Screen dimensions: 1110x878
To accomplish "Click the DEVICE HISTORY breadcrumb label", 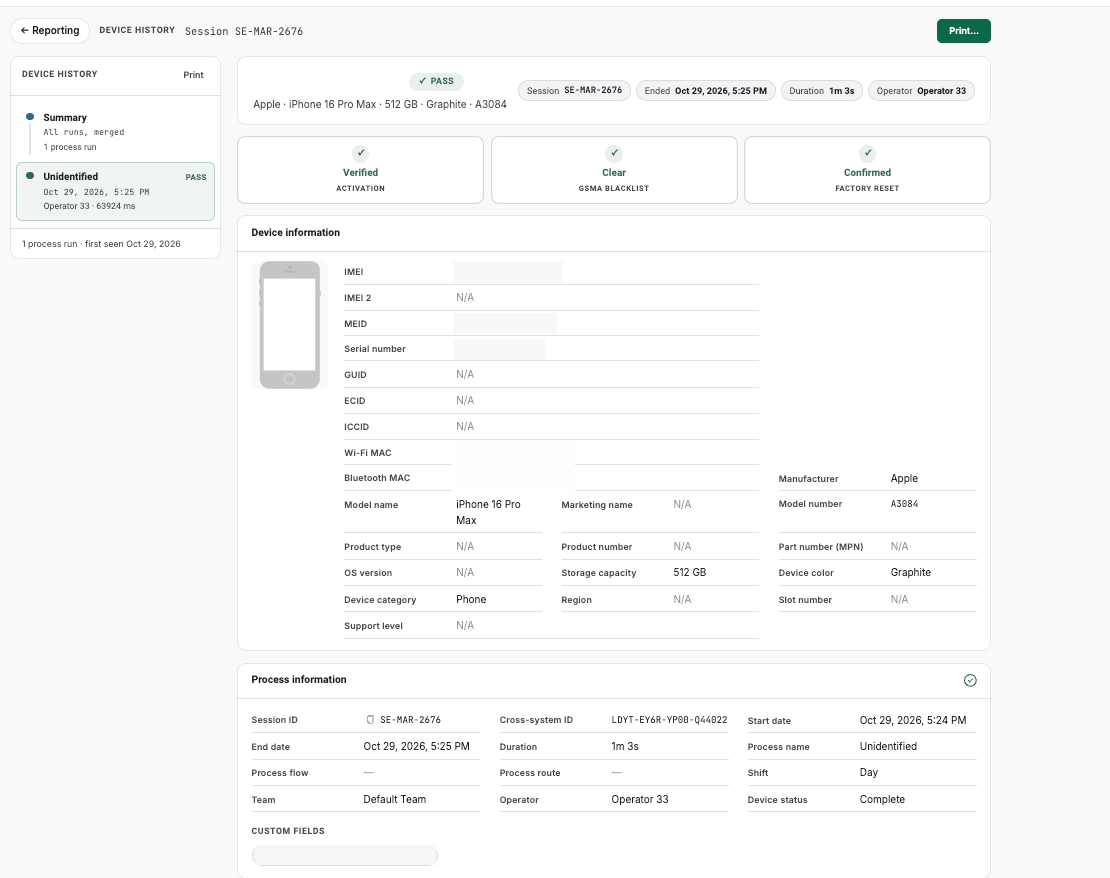I will [137, 30].
